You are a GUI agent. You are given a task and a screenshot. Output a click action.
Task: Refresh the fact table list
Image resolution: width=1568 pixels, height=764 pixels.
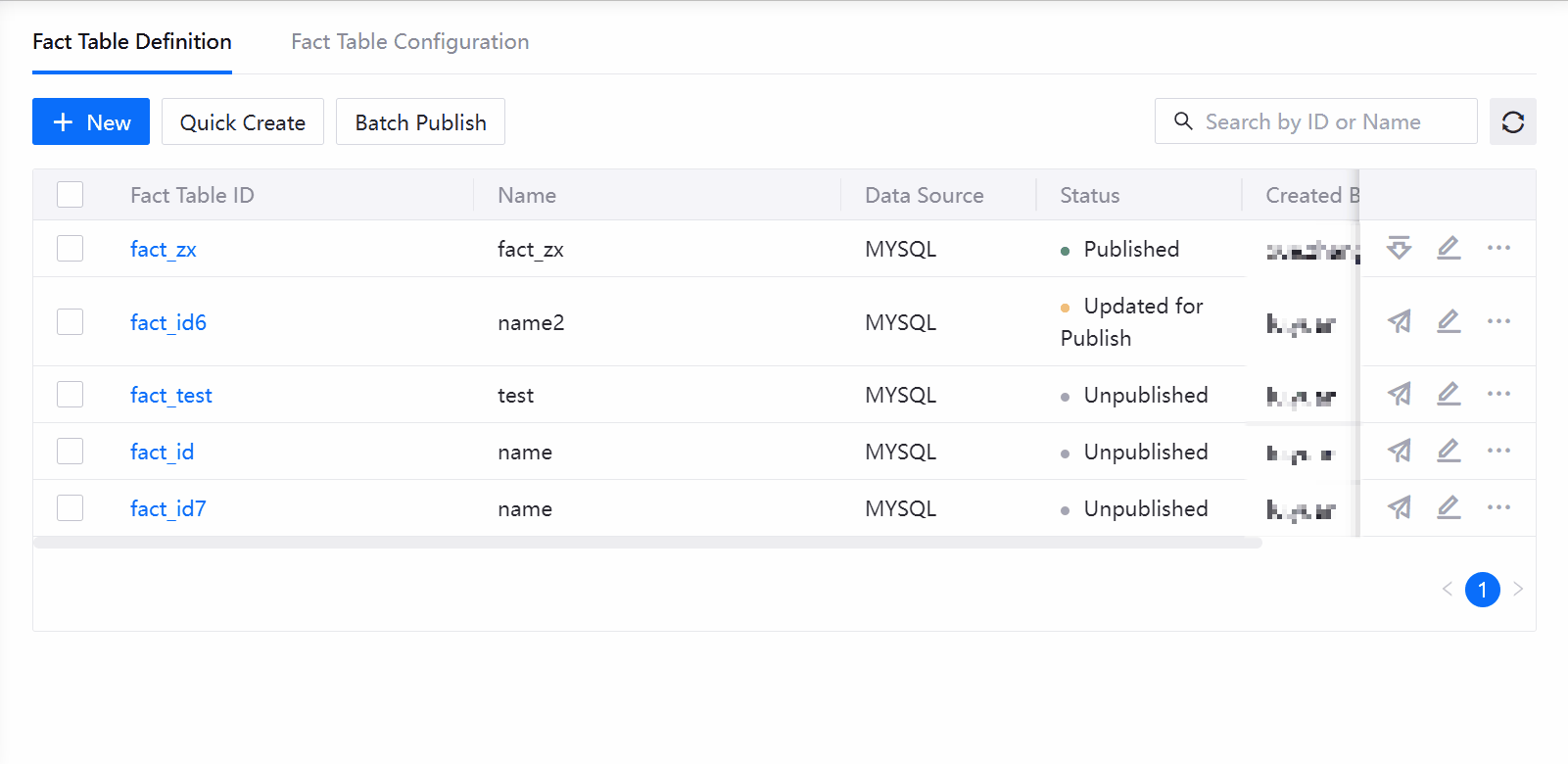(x=1512, y=121)
